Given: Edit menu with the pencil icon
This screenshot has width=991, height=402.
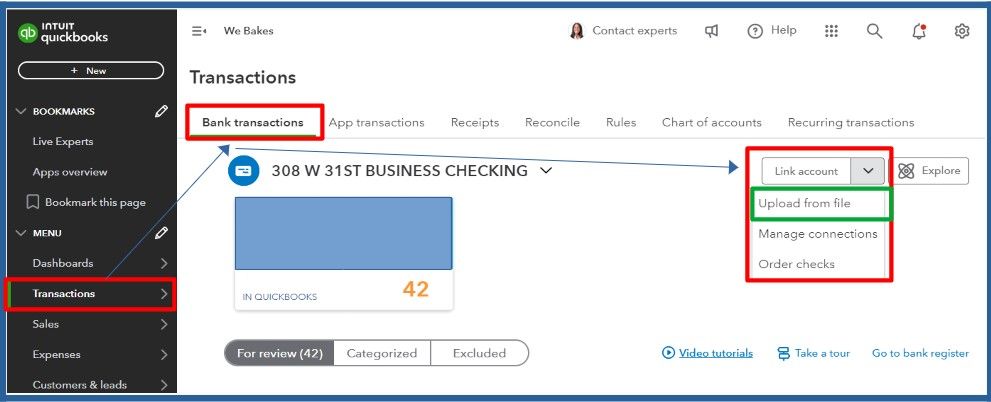Looking at the screenshot, I should (x=161, y=233).
